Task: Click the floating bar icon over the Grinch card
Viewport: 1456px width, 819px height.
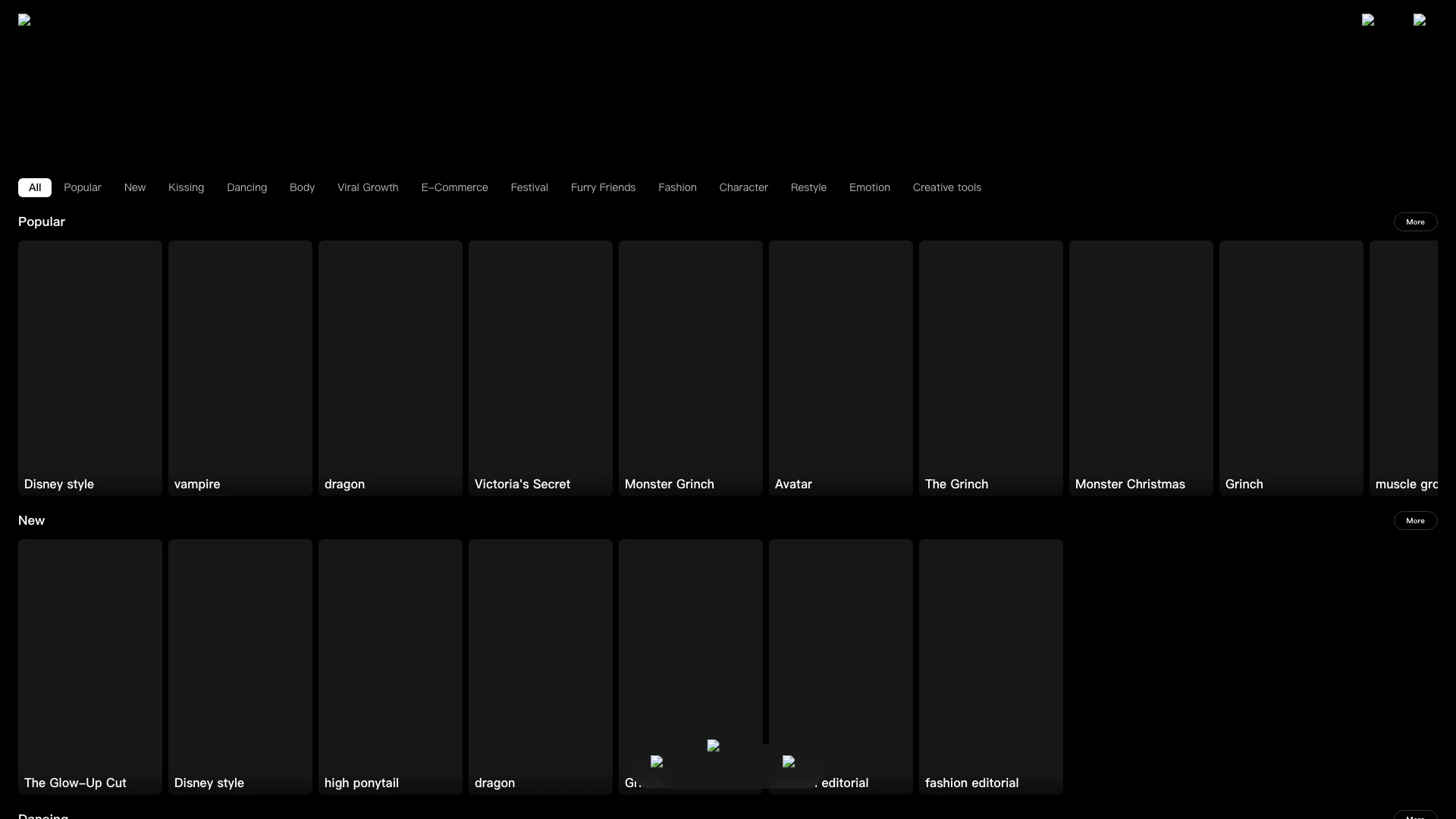Action: tap(657, 761)
